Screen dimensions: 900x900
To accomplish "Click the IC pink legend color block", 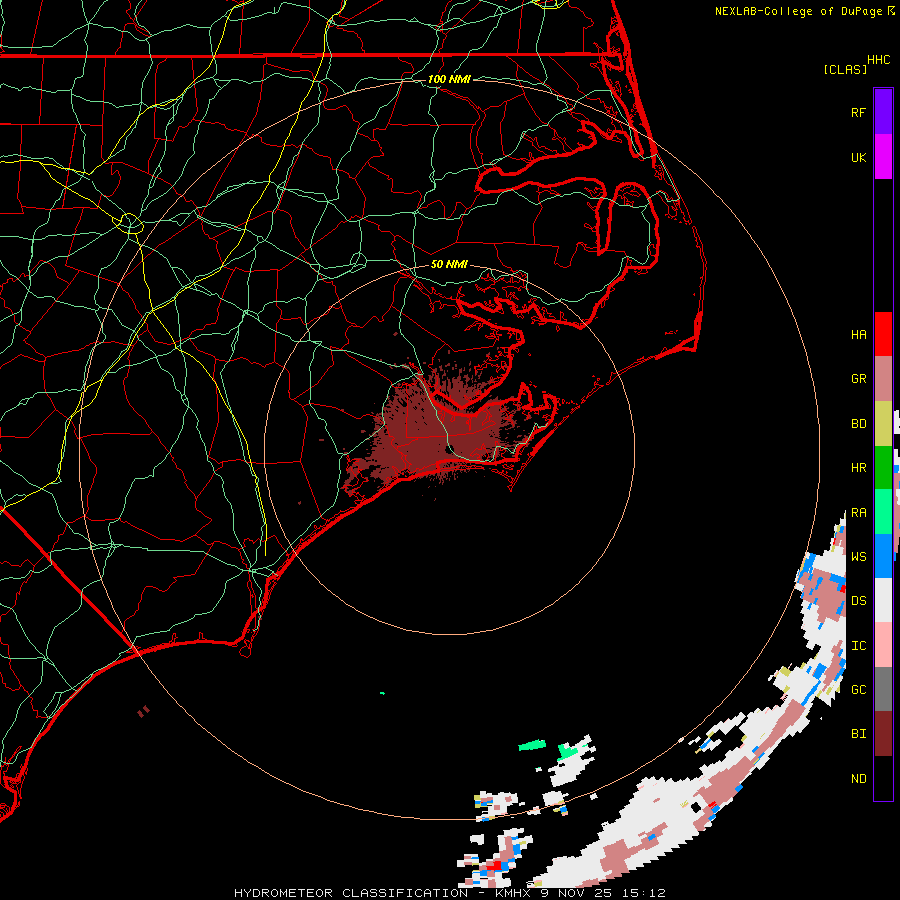I will (883, 645).
